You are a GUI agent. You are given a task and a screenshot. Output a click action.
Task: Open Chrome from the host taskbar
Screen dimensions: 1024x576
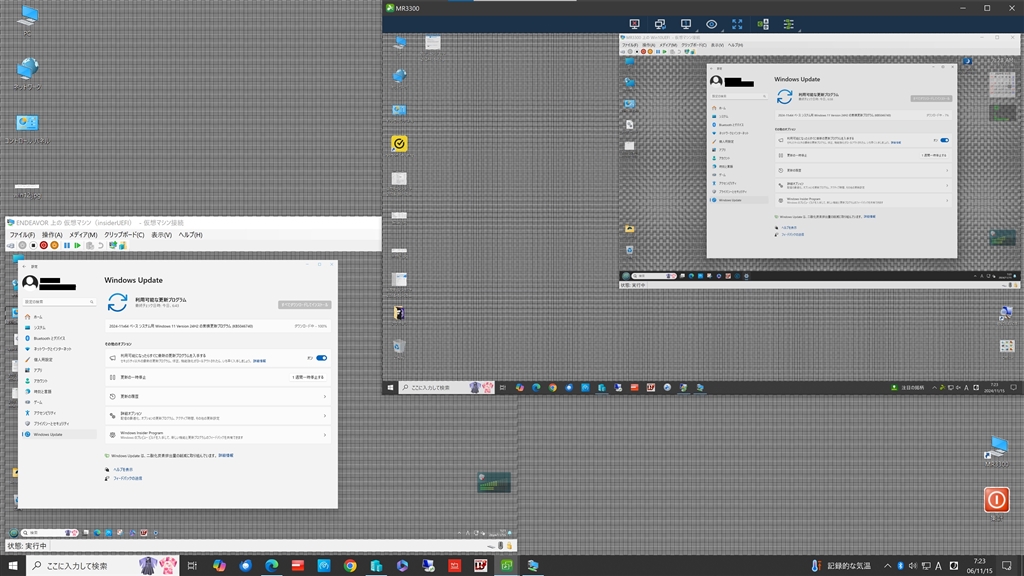pos(350,565)
